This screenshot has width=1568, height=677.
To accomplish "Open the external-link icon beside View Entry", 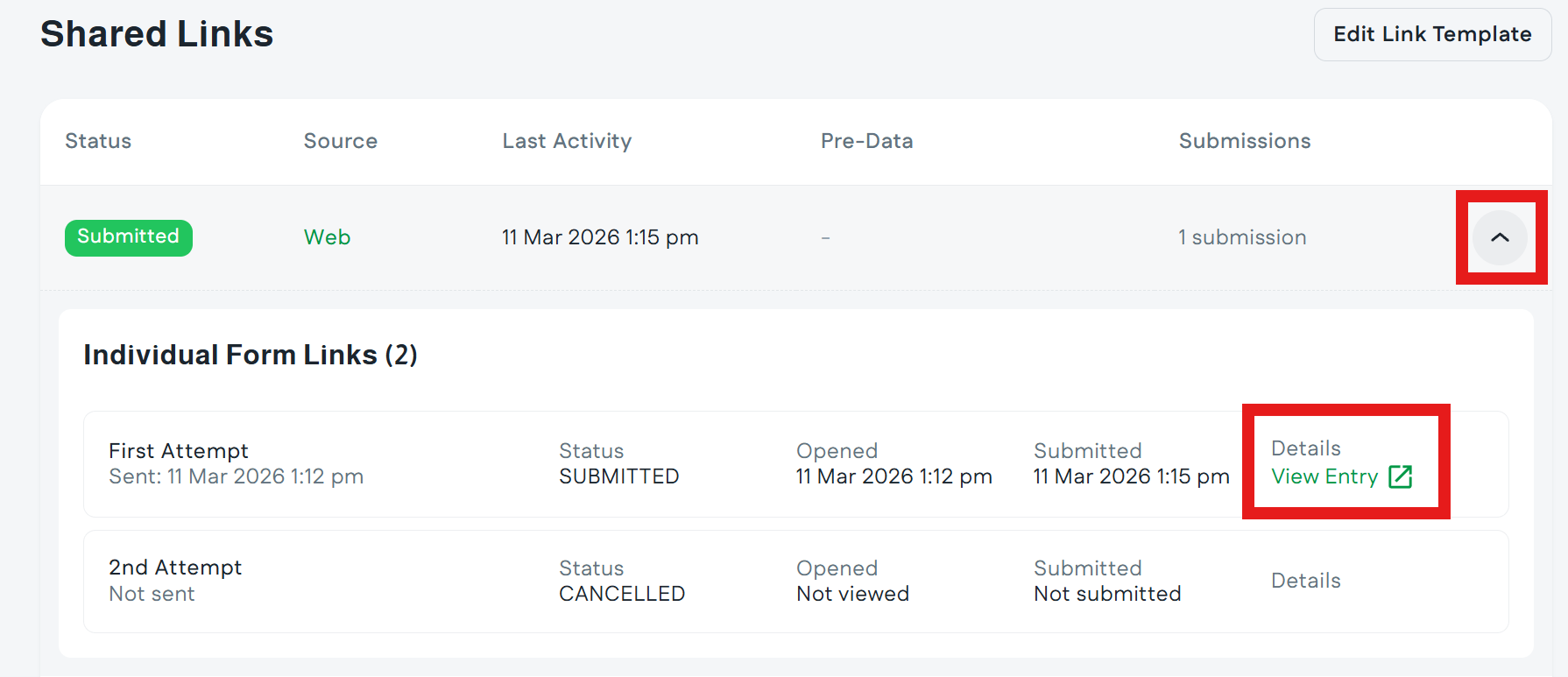I will [x=1401, y=476].
